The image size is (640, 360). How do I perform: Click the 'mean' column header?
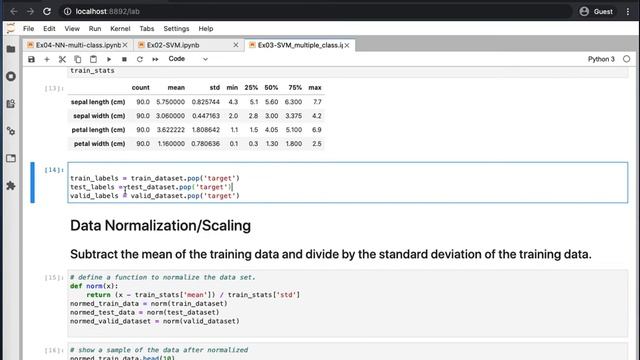pyautogui.click(x=176, y=88)
